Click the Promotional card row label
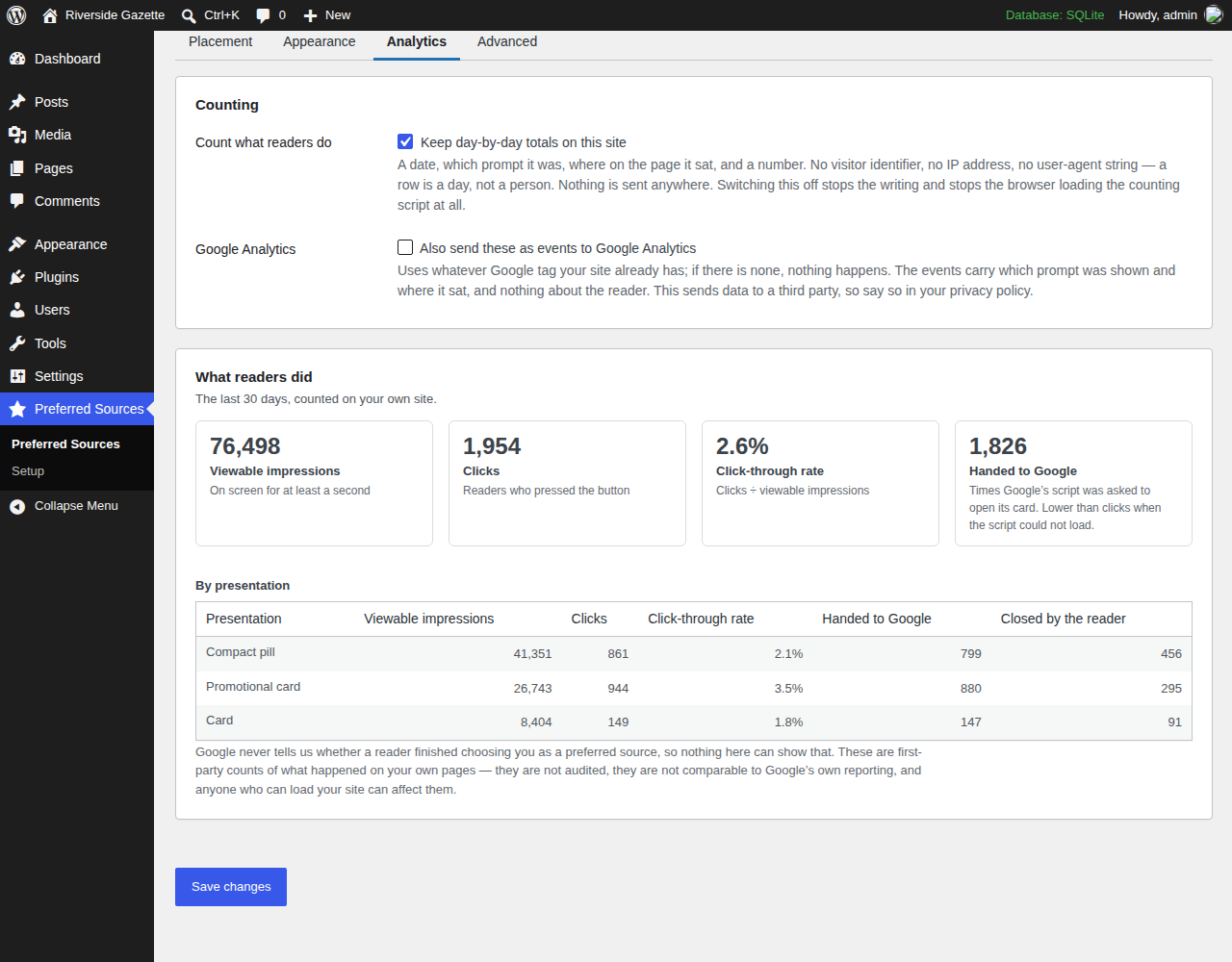Screen dimensions: 1232x962 (x=253, y=687)
